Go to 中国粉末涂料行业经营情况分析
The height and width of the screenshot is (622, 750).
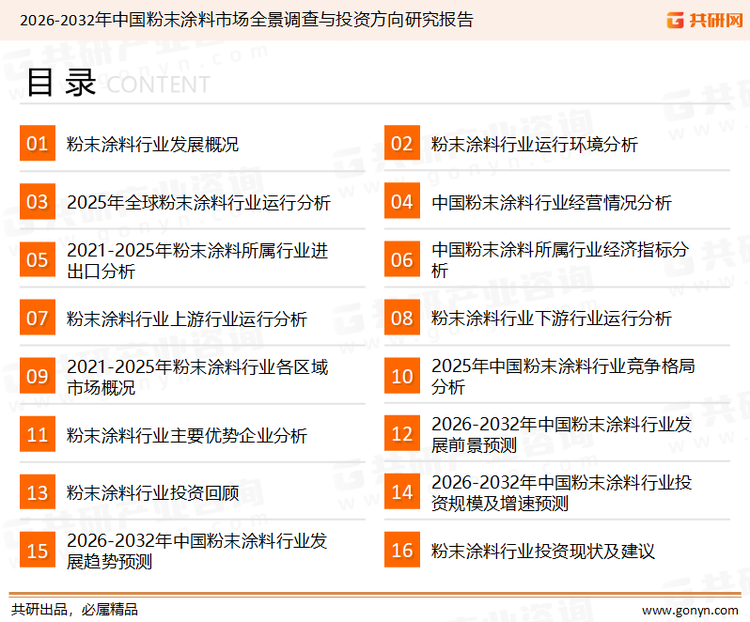(552, 203)
